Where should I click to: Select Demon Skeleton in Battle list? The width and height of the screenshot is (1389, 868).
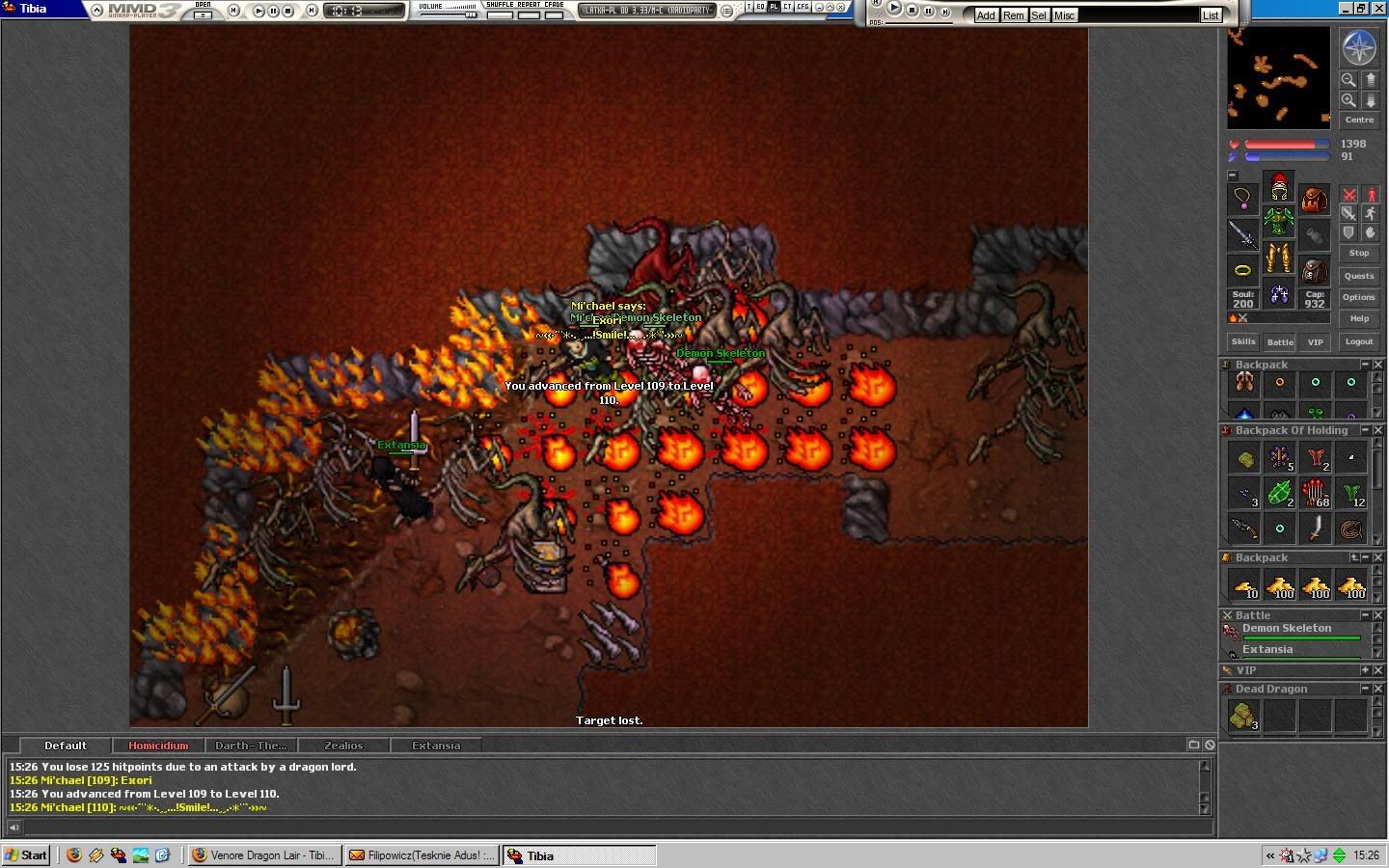[1293, 632]
